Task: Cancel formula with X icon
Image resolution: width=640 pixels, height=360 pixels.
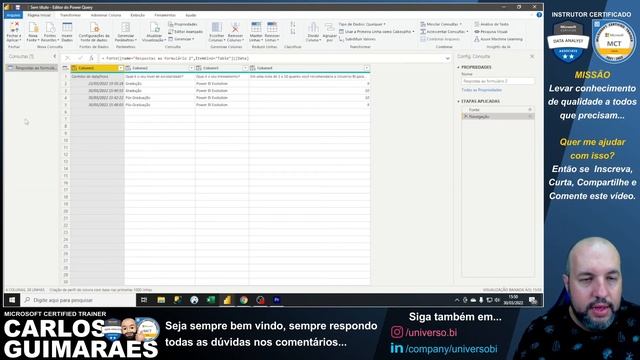Action: [x=68, y=58]
